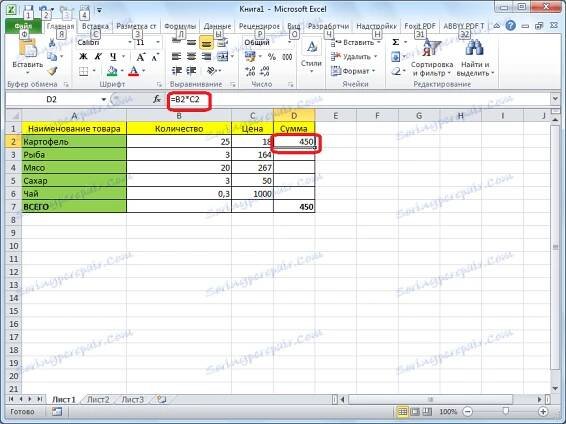Click the zoom in plus button

tap(543, 411)
